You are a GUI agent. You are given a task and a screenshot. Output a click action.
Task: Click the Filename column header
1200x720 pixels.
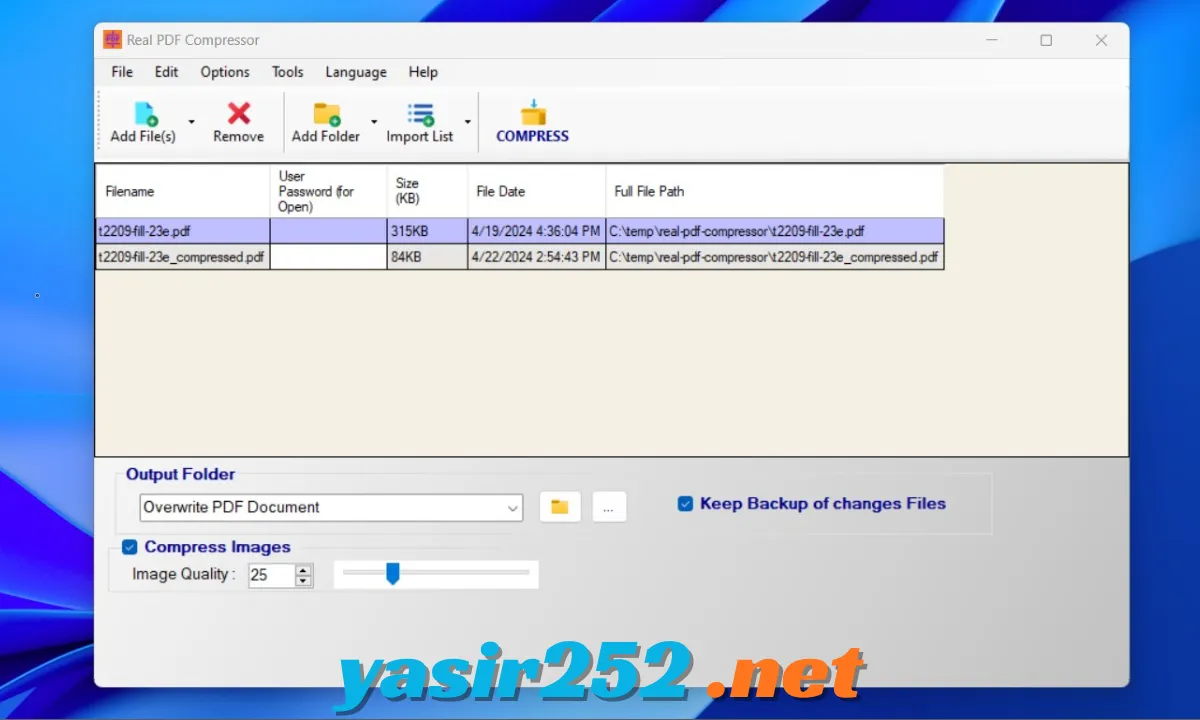[183, 191]
